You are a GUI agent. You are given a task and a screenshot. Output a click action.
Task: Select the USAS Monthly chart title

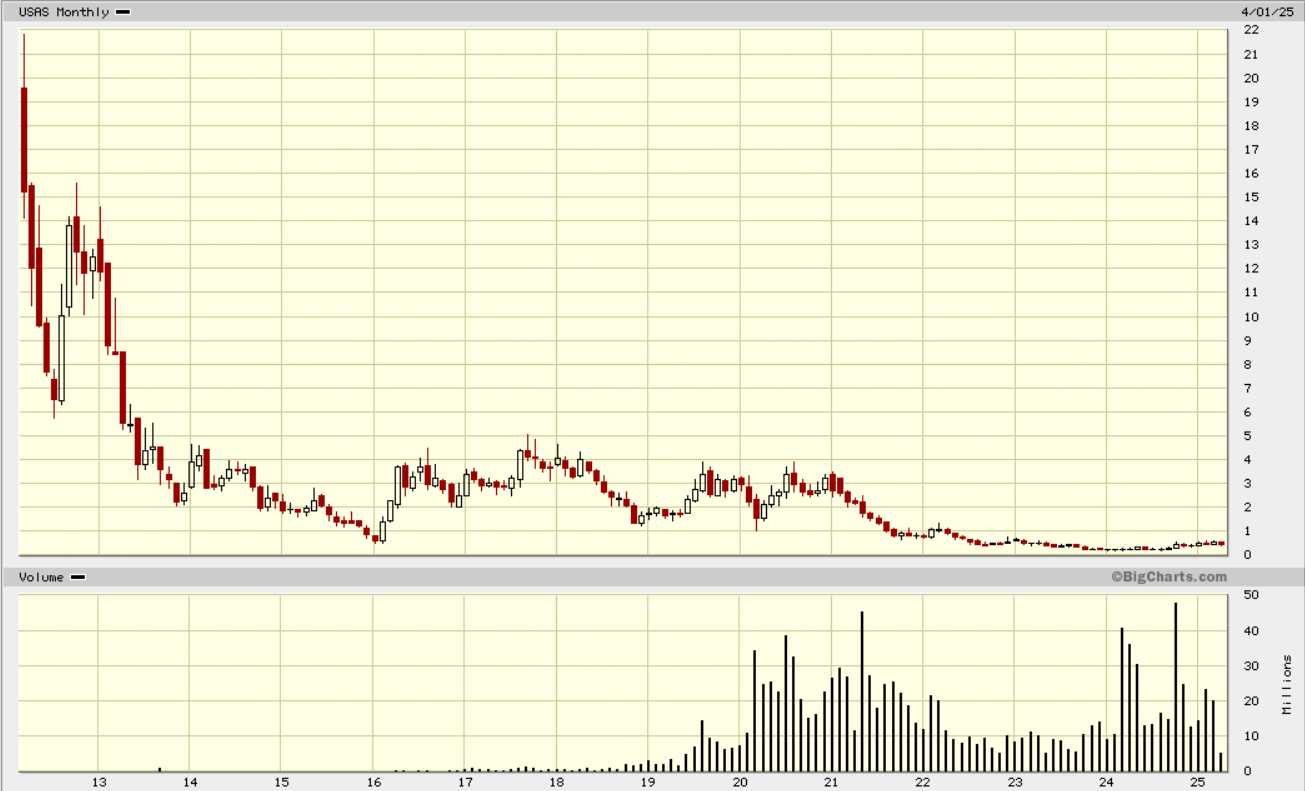click(x=65, y=12)
